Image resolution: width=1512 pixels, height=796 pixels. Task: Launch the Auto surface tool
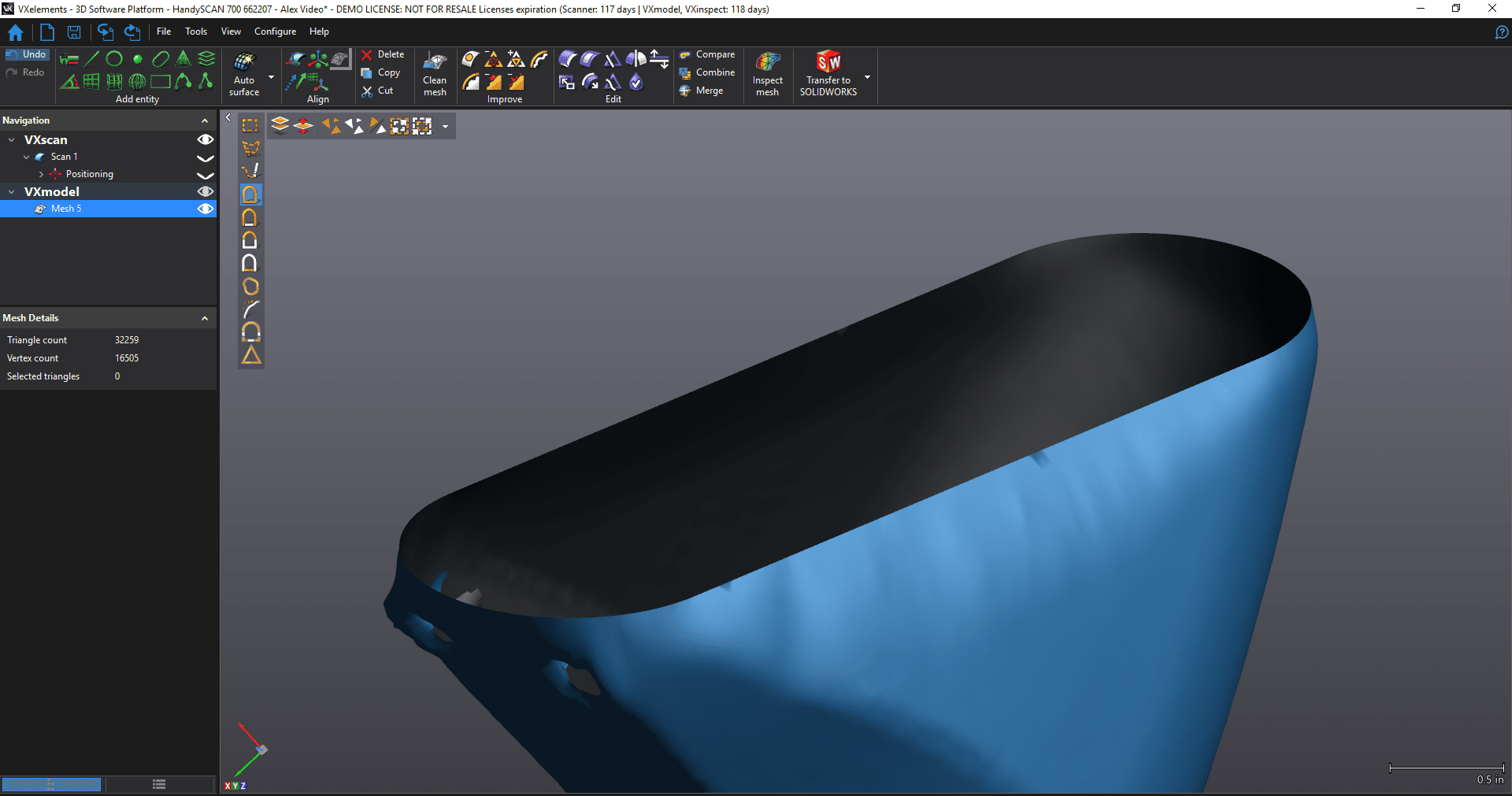pyautogui.click(x=244, y=74)
